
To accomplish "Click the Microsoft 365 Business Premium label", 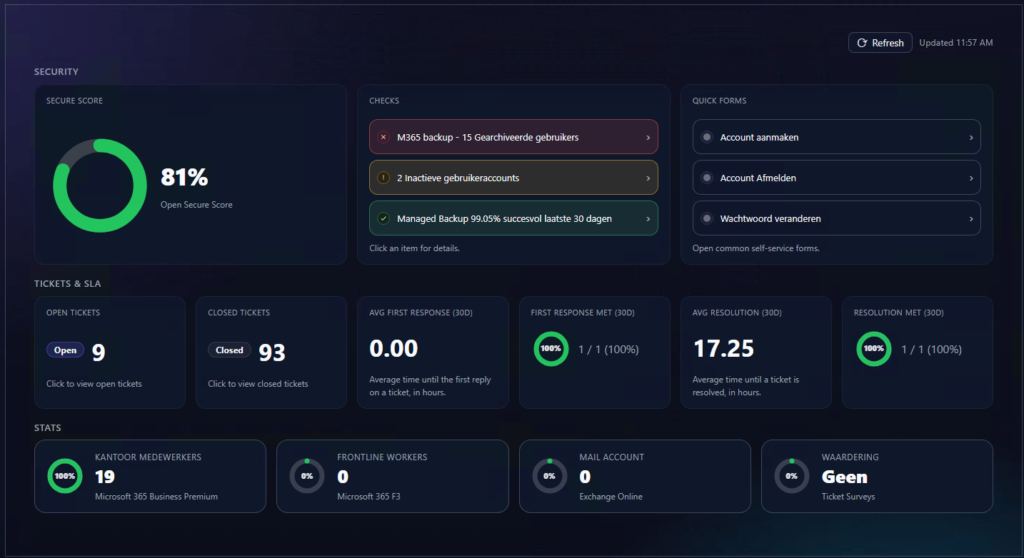I will (157, 497).
